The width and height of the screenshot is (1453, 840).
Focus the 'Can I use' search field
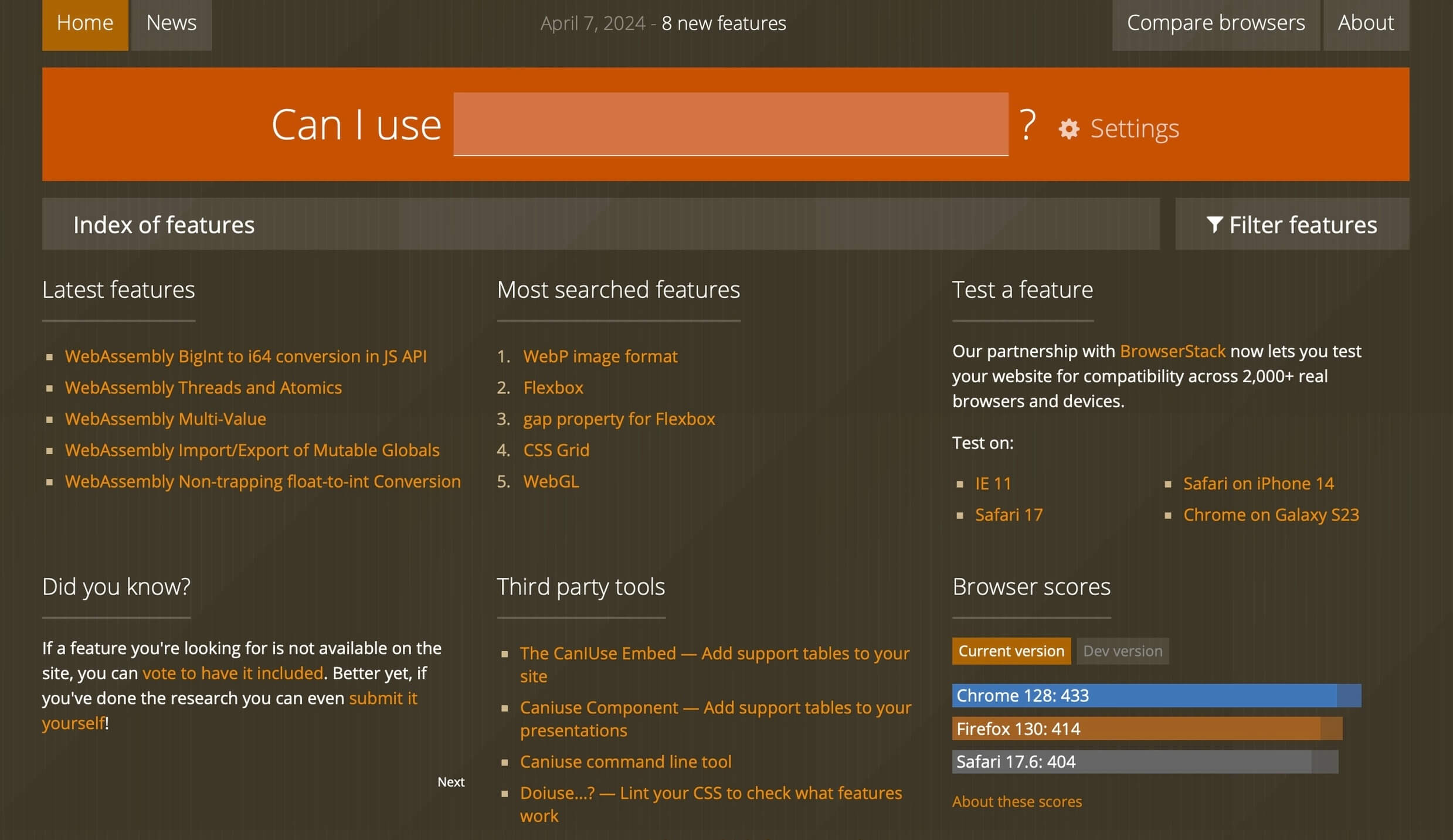(731, 124)
